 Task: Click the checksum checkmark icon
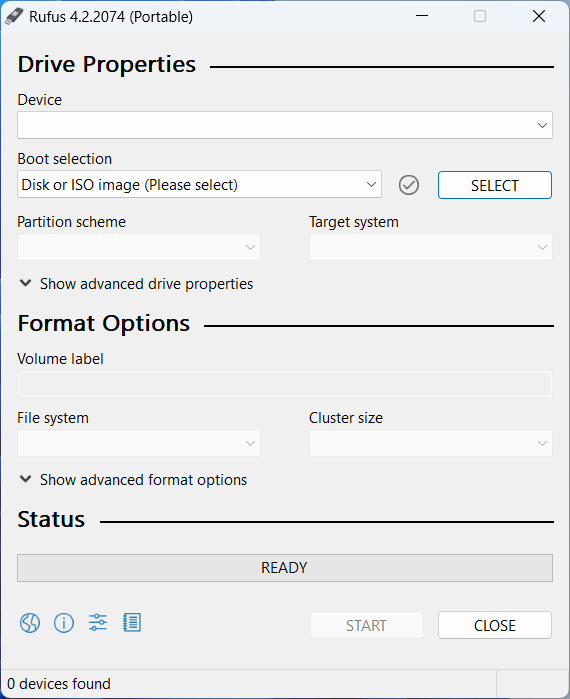click(x=409, y=185)
